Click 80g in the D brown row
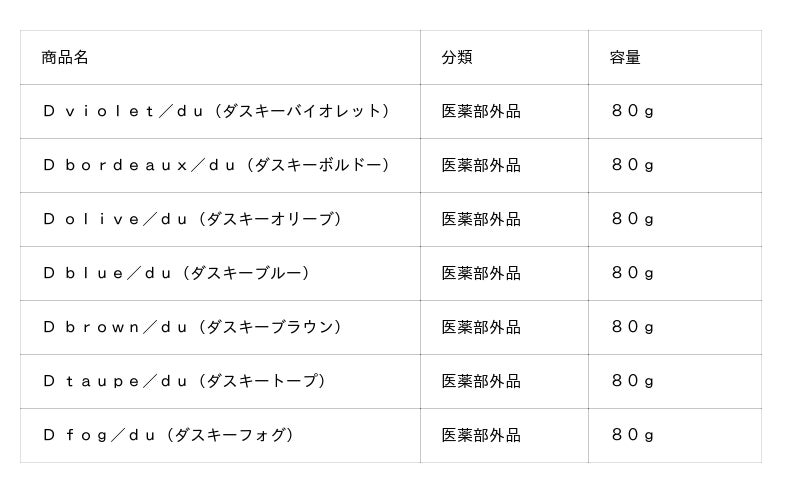Image resolution: width=800 pixels, height=493 pixels. coord(633,327)
